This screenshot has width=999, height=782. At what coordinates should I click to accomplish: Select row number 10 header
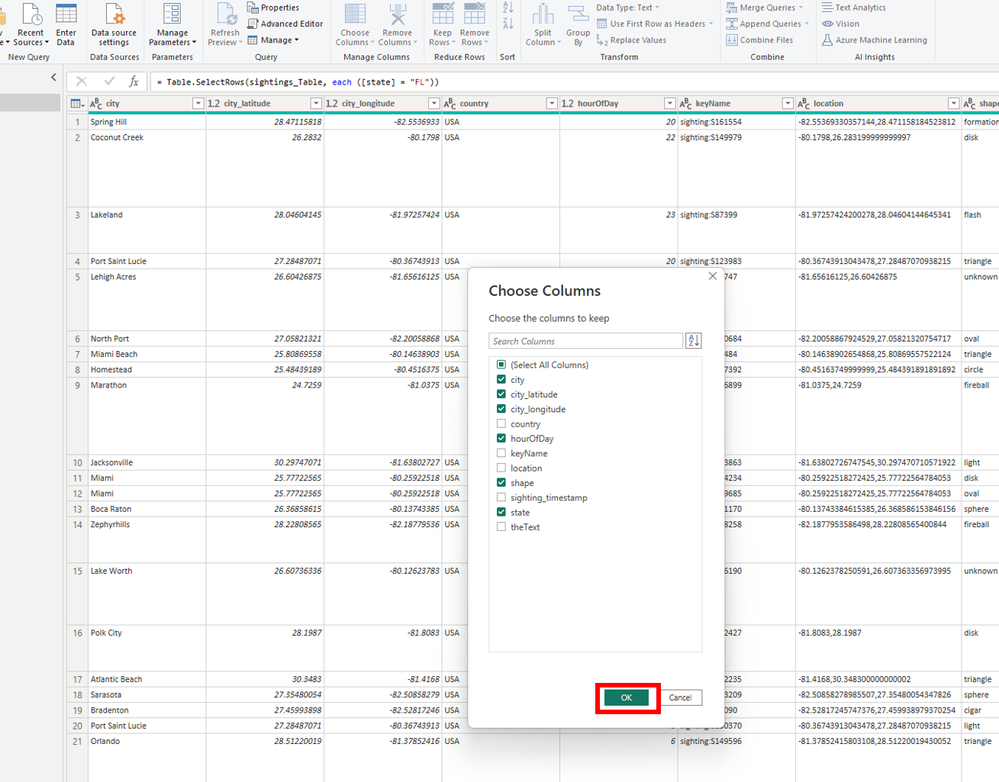(77, 462)
